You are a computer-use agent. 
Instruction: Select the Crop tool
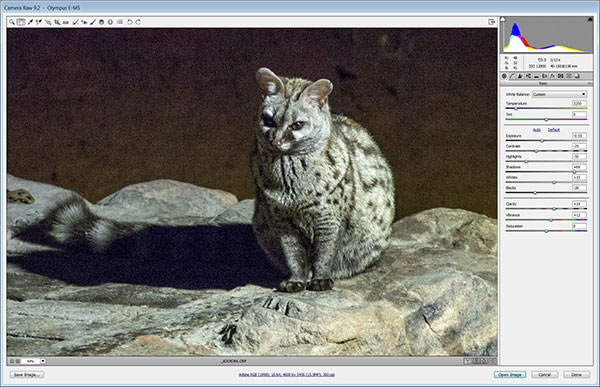click(x=57, y=22)
